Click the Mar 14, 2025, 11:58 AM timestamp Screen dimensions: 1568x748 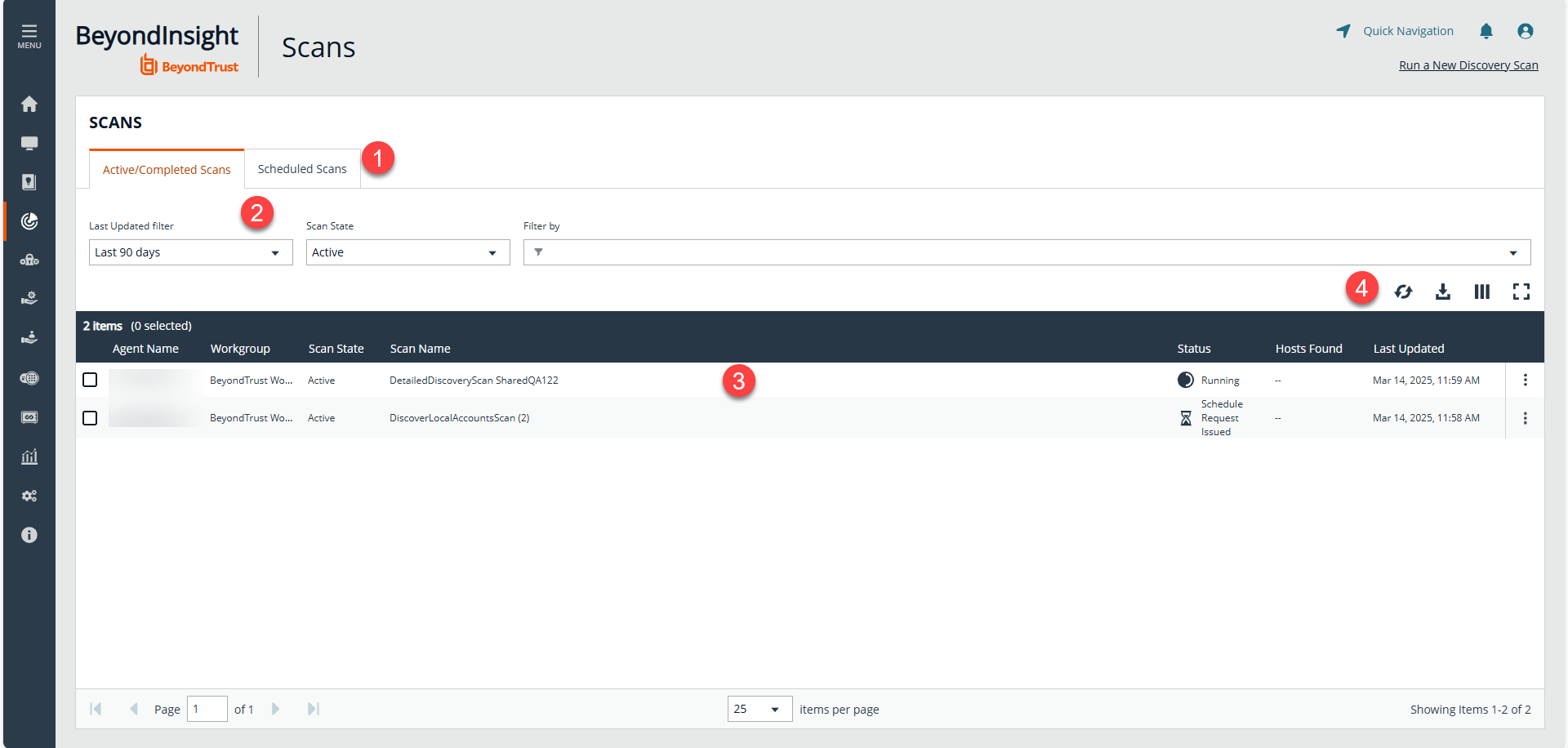point(1426,418)
